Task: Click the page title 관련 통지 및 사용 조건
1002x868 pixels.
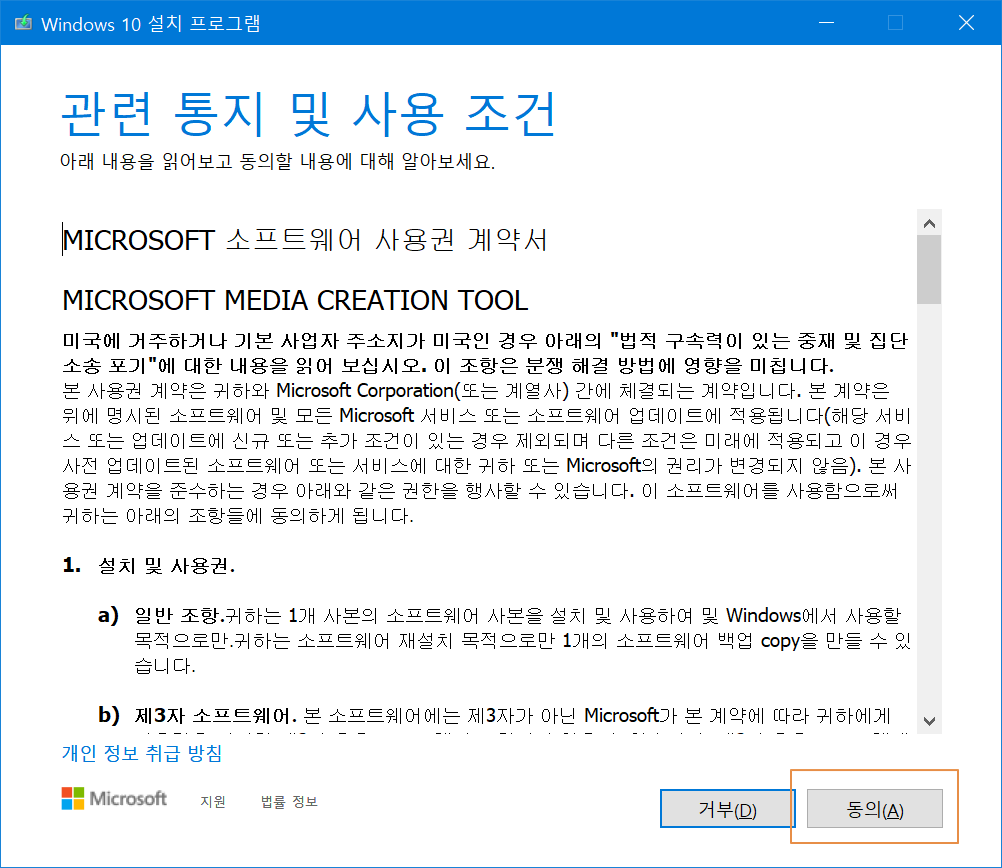Action: 308,114
